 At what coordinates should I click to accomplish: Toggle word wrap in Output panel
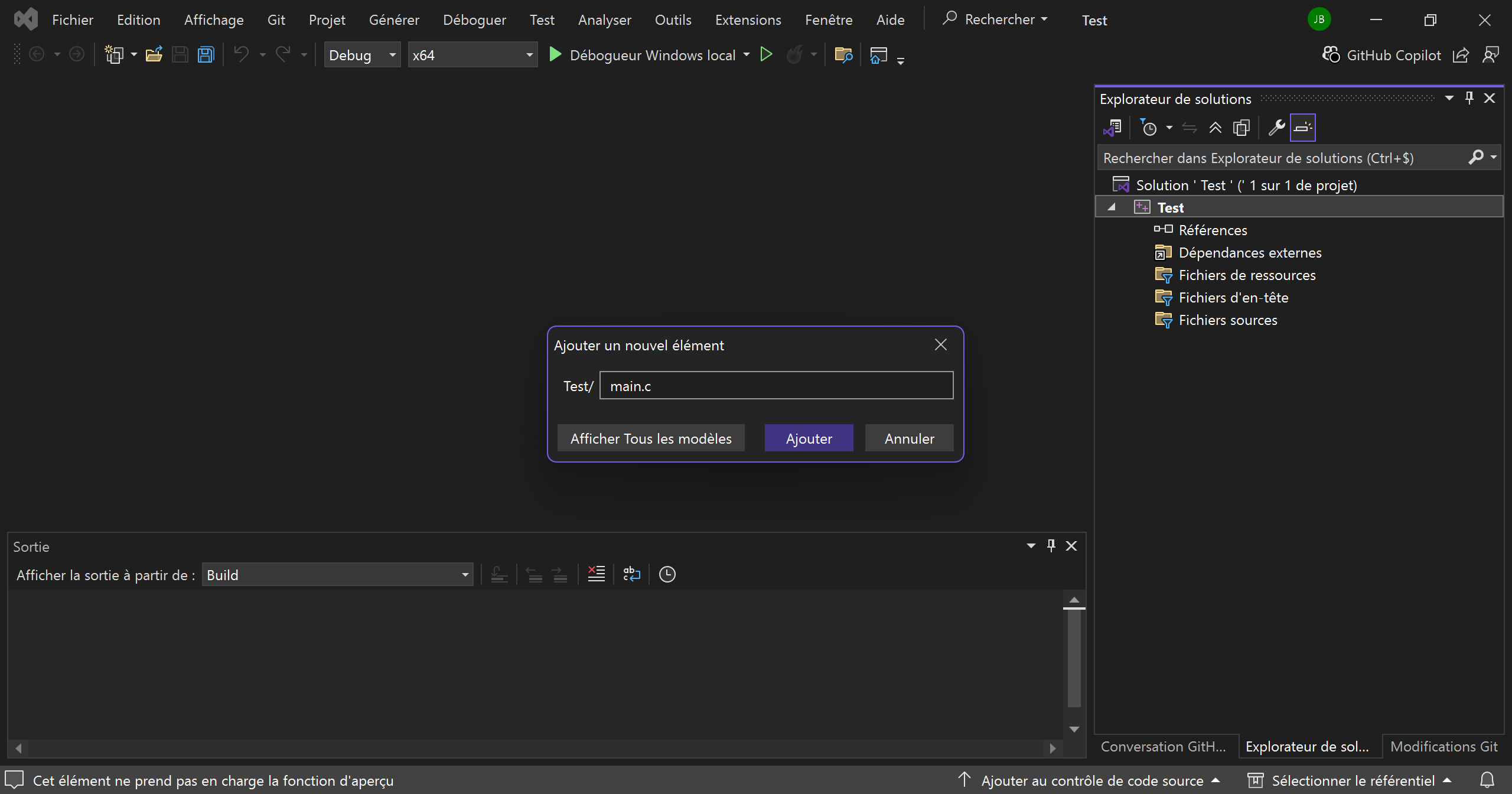coord(631,574)
